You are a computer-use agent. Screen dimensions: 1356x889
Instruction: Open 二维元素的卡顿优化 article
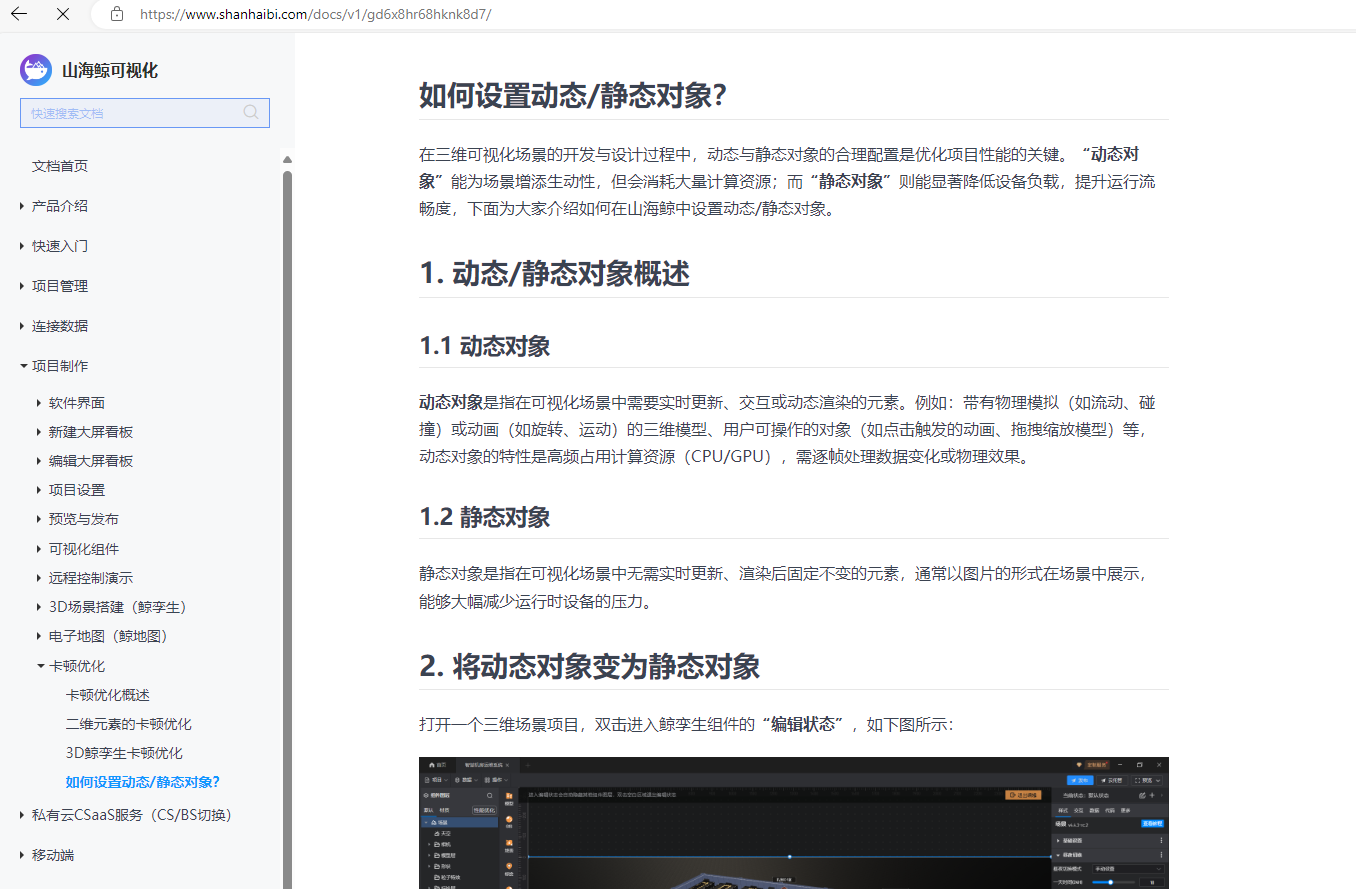tap(128, 724)
